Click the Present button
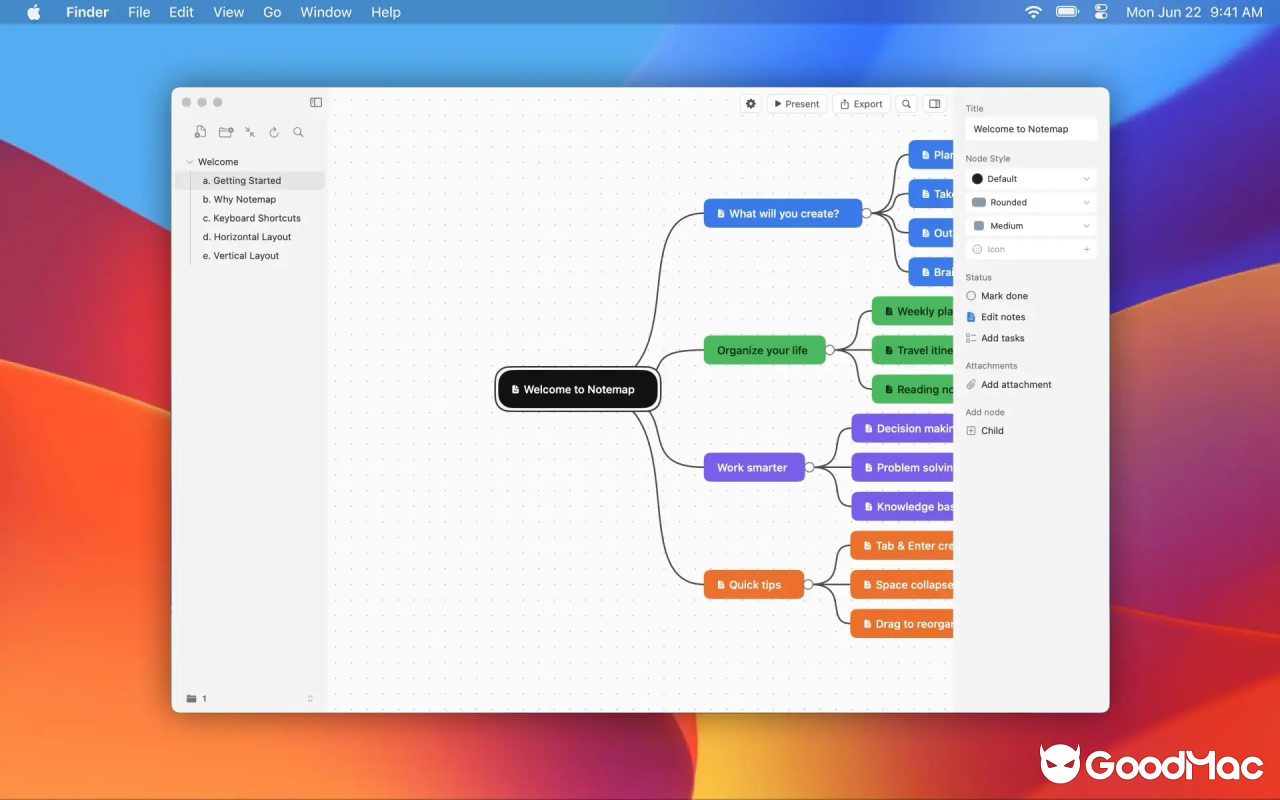Screen dimensions: 1280x800 tap(797, 104)
